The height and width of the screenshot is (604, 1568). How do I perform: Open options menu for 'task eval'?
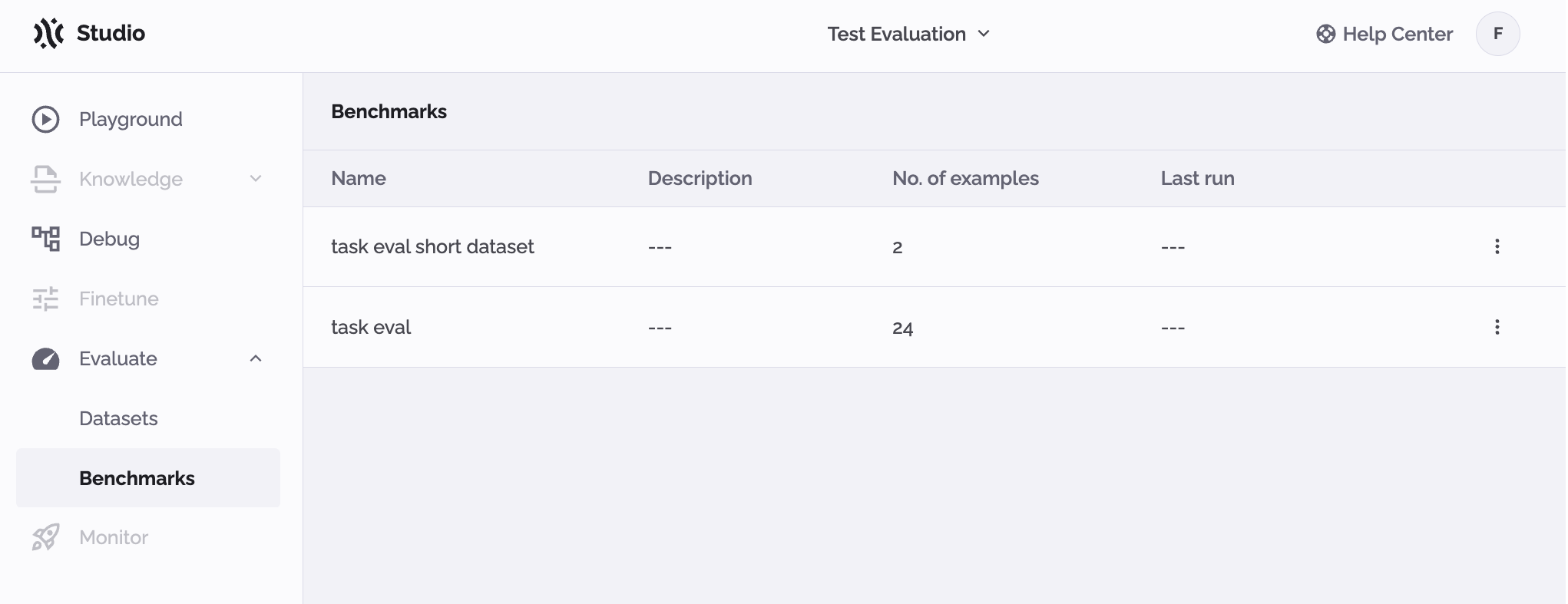1498,327
